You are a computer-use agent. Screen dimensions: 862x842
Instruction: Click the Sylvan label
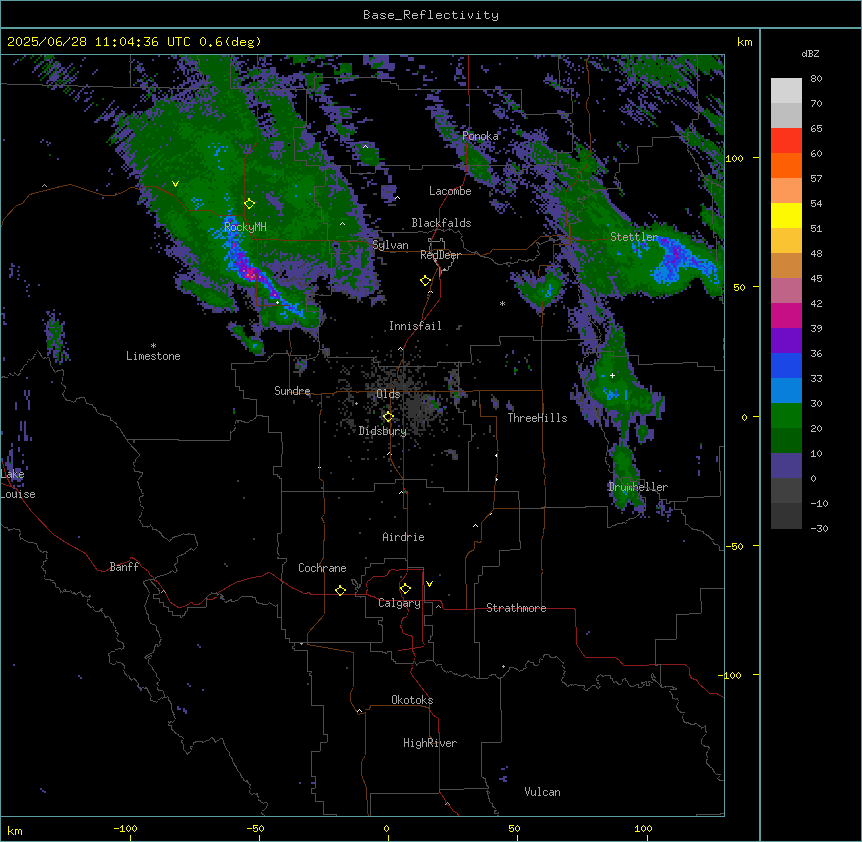coord(390,245)
